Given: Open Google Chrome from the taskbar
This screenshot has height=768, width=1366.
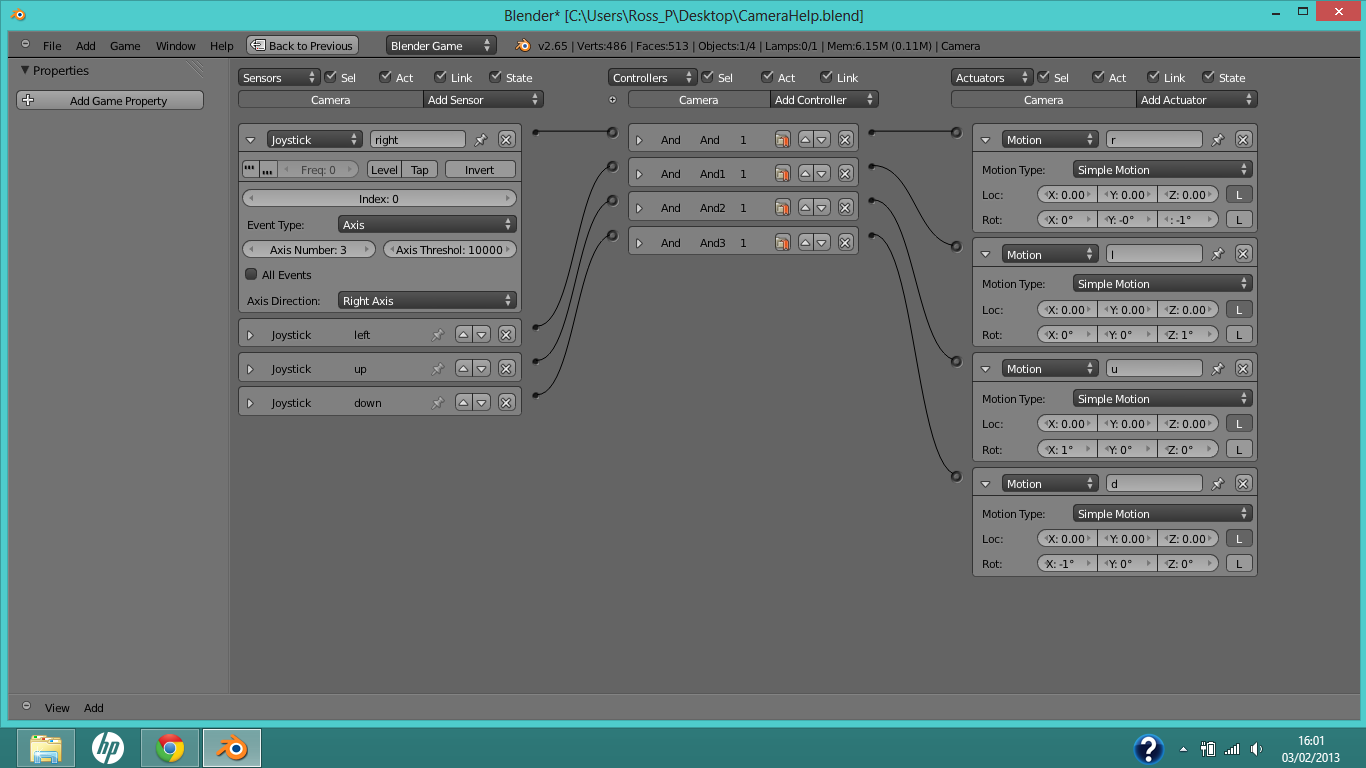Looking at the screenshot, I should (170, 748).
